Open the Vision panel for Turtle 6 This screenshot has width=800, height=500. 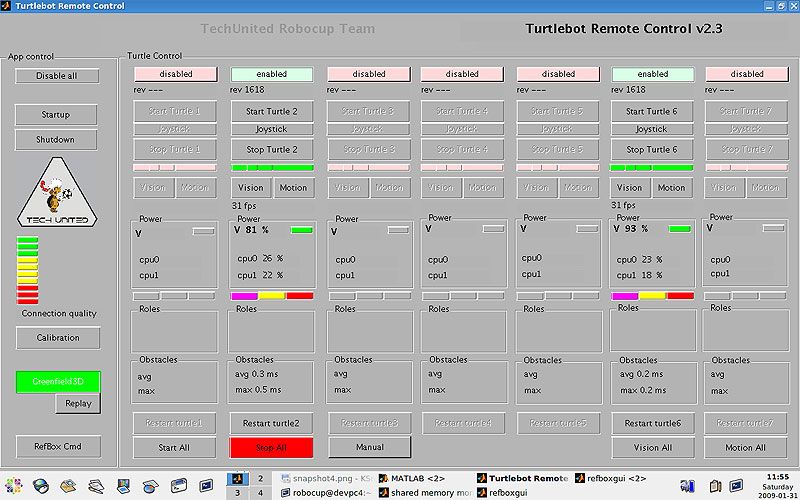[x=629, y=188]
